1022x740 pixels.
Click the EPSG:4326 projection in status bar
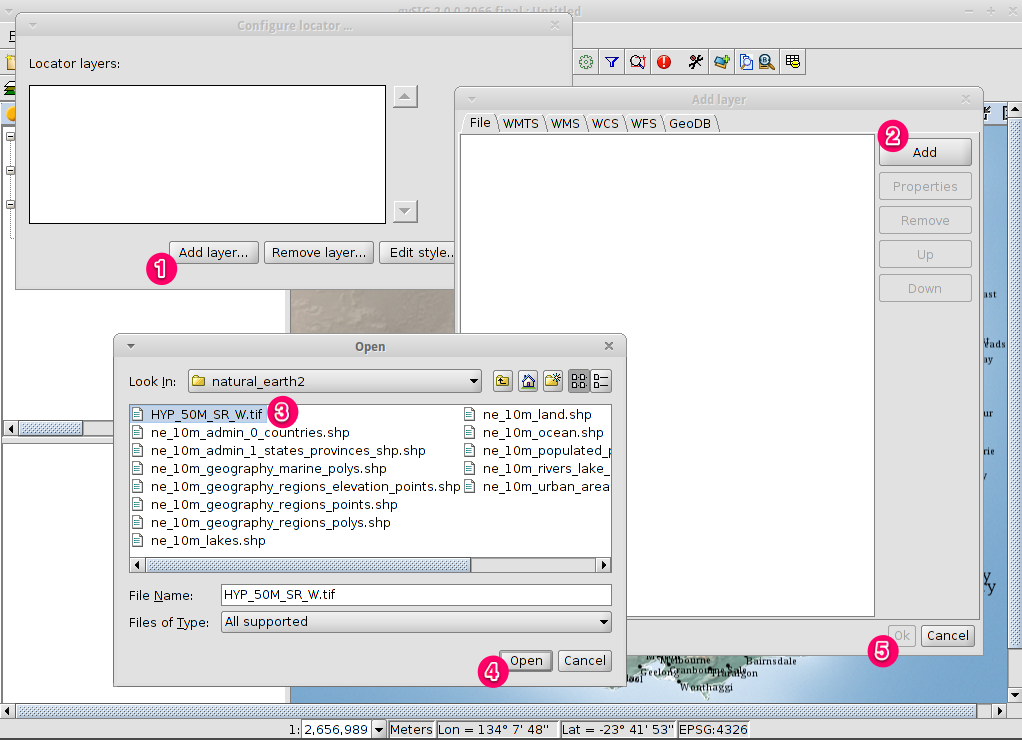[x=713, y=730]
